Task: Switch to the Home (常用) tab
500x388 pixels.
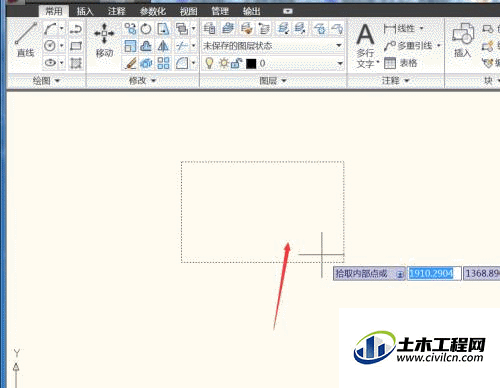Action: (54, 12)
